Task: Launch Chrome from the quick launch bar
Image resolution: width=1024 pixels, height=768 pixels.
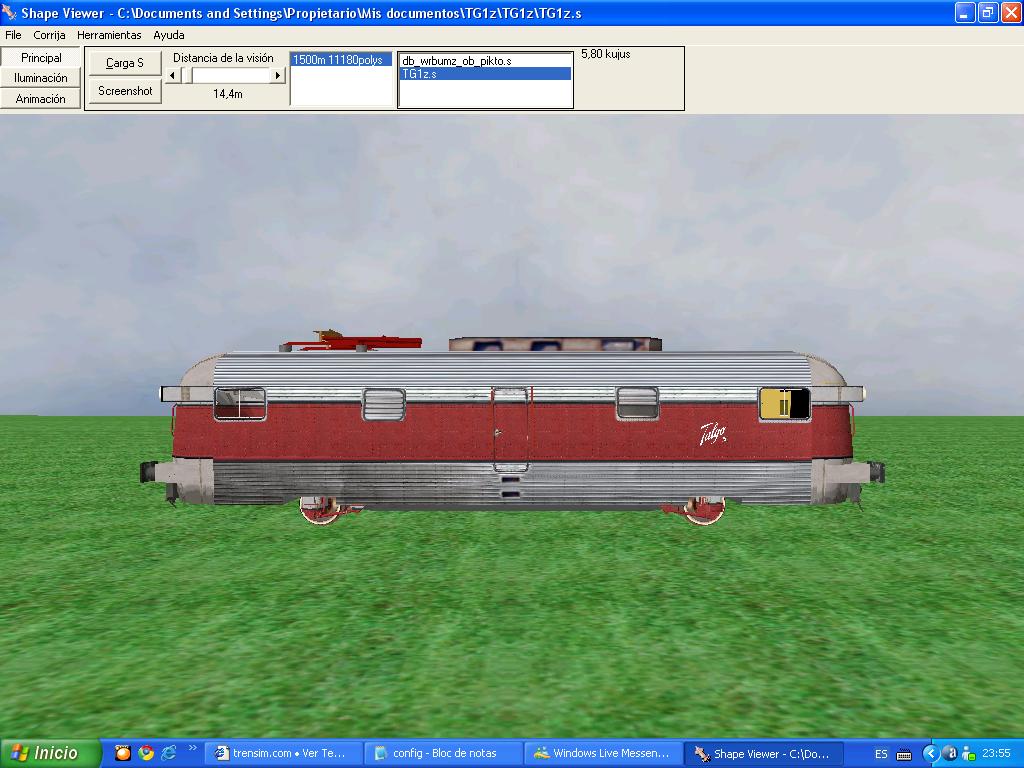Action: click(x=146, y=753)
